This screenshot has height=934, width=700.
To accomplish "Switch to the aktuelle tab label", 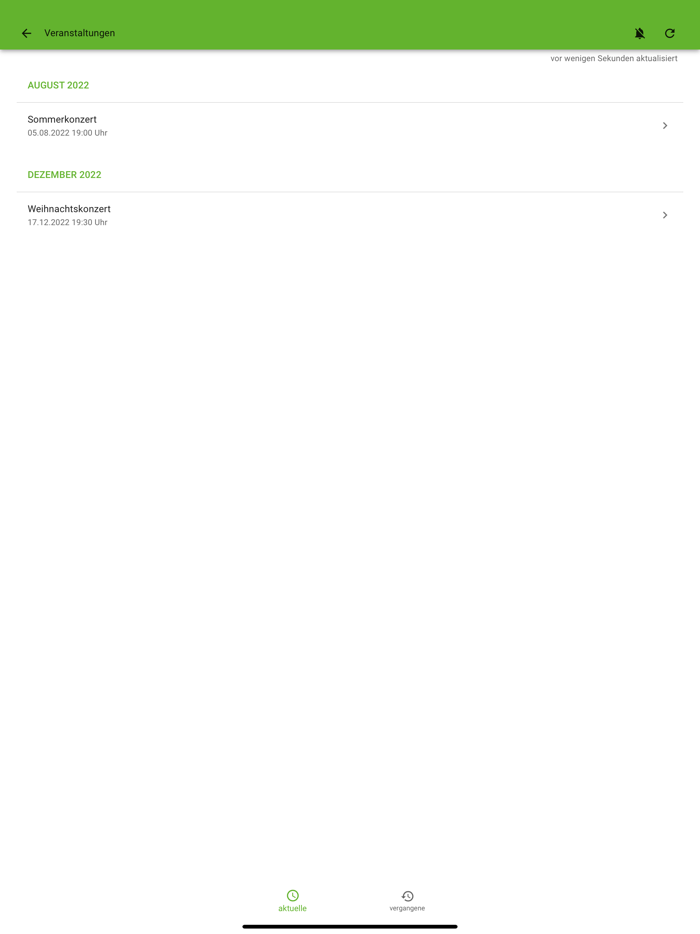I will [x=293, y=908].
